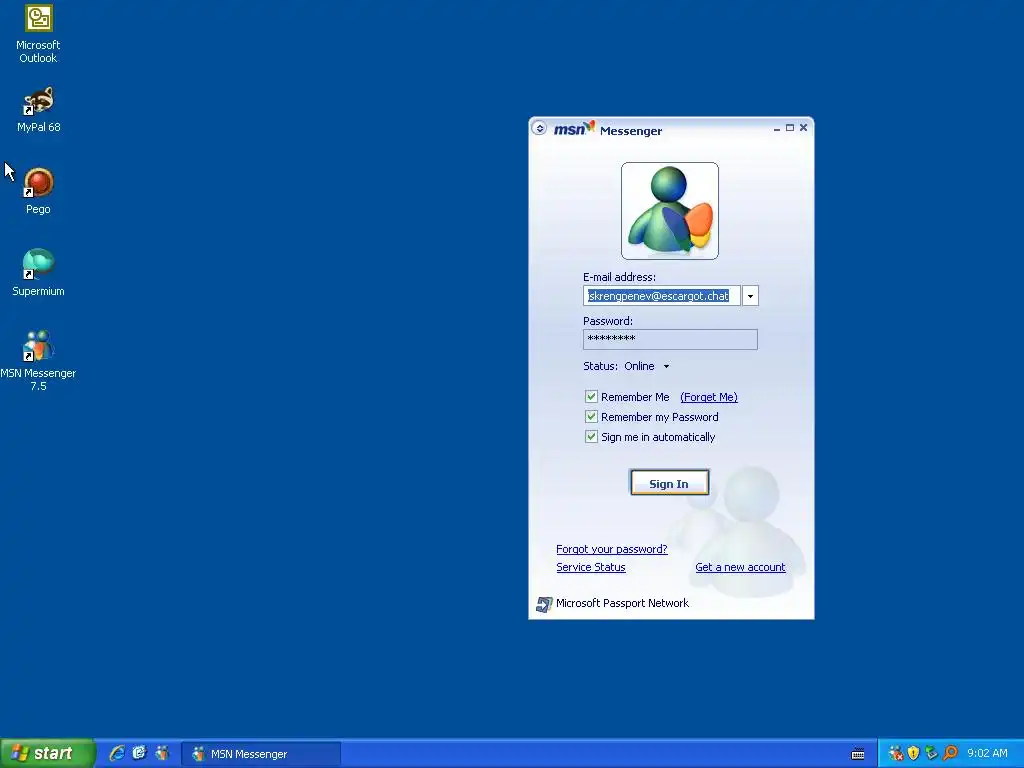This screenshot has height=768, width=1024.
Task: Click the Sign In button
Action: click(x=669, y=483)
